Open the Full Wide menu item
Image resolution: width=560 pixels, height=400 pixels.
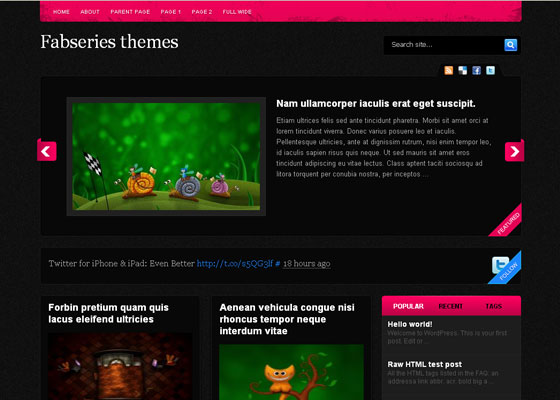(x=237, y=12)
